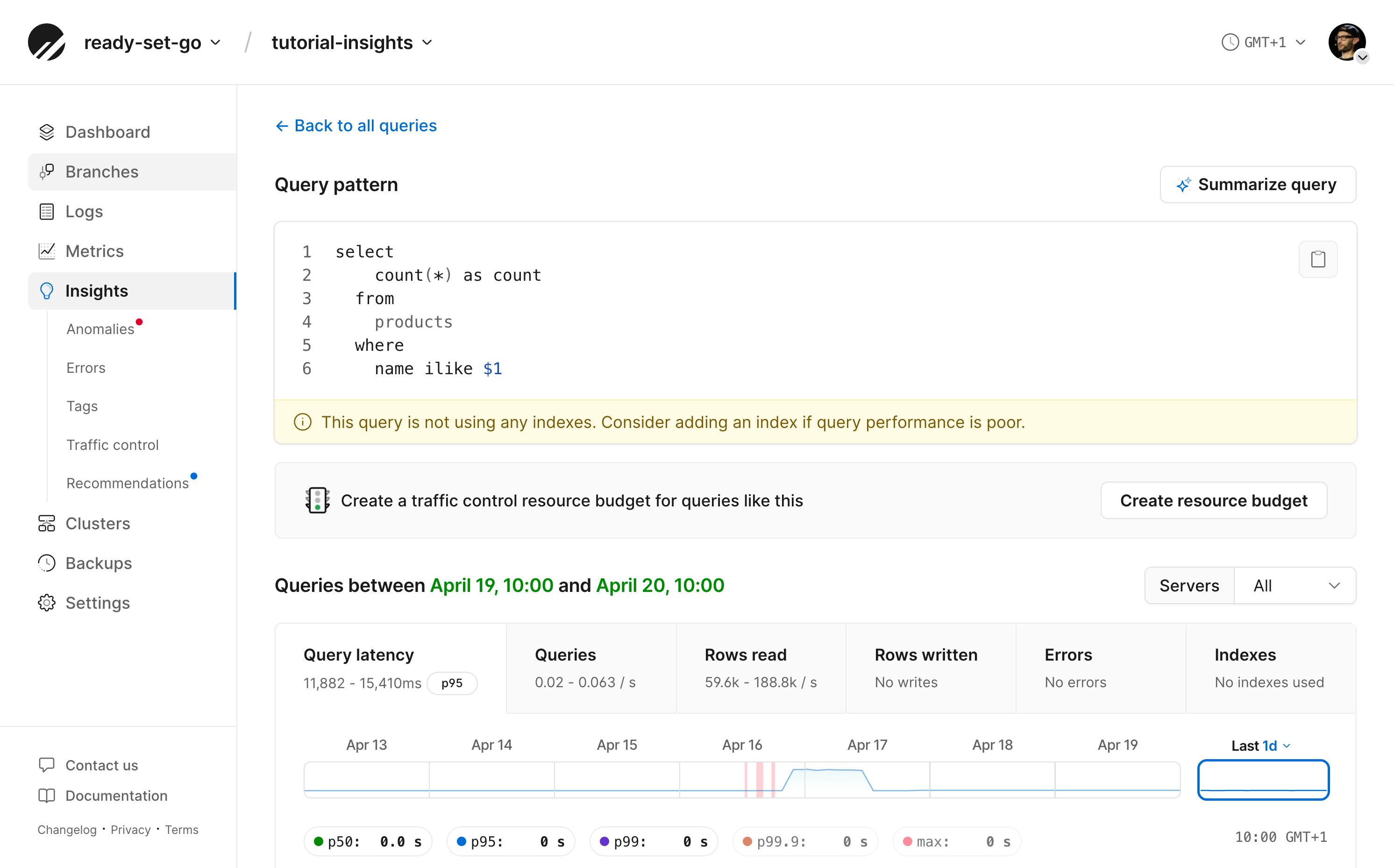Image resolution: width=1394 pixels, height=868 pixels.
Task: Open the Tags sub-item
Action: pos(82,406)
